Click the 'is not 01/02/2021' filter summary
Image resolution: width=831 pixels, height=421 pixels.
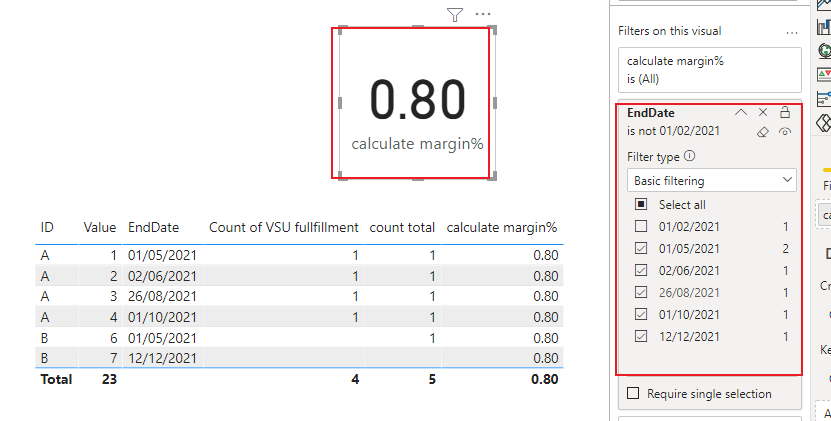click(x=673, y=131)
